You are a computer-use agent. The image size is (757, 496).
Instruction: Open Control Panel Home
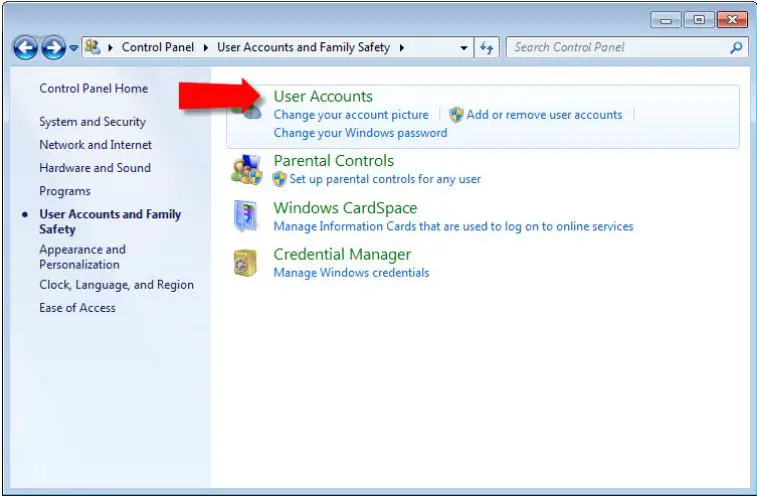[94, 88]
